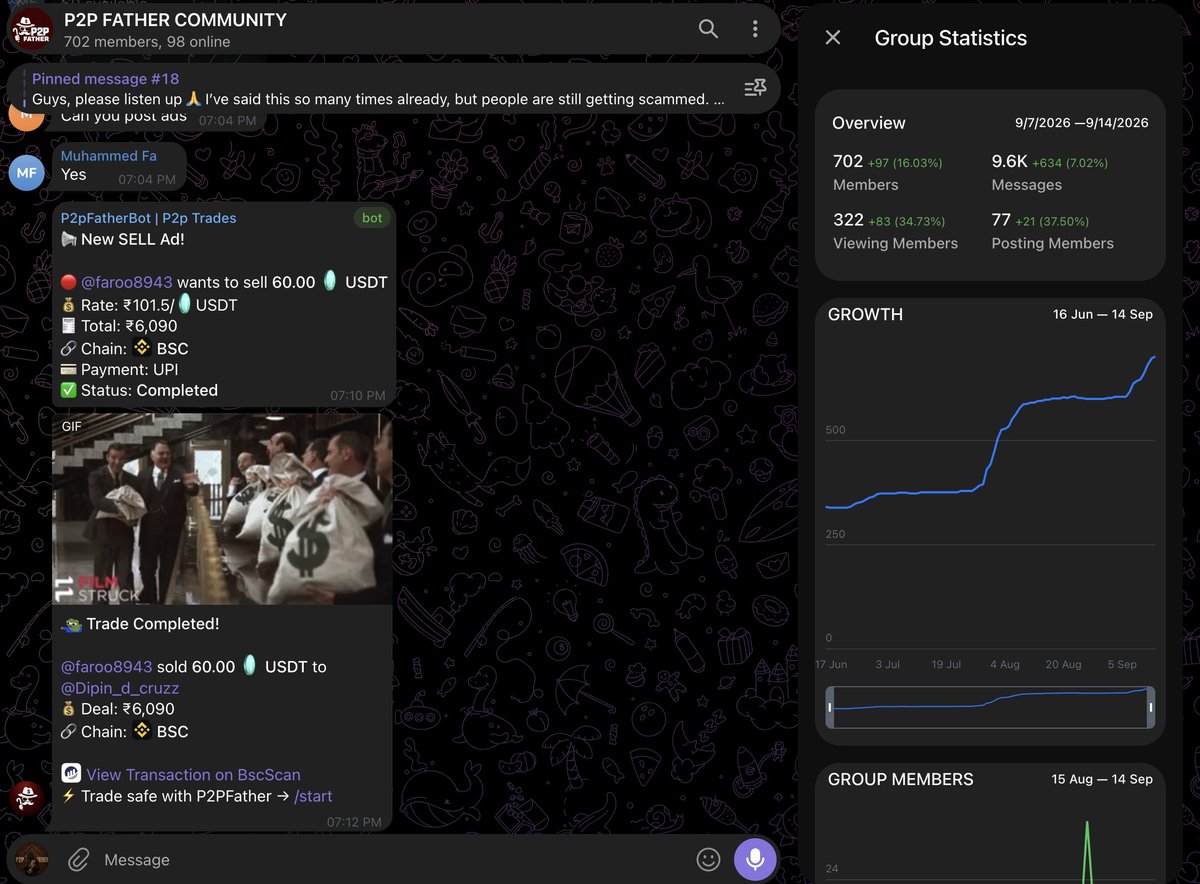Click the 702 members, 98 online subtitle
This screenshot has width=1200, height=884.
pyautogui.click(x=147, y=42)
